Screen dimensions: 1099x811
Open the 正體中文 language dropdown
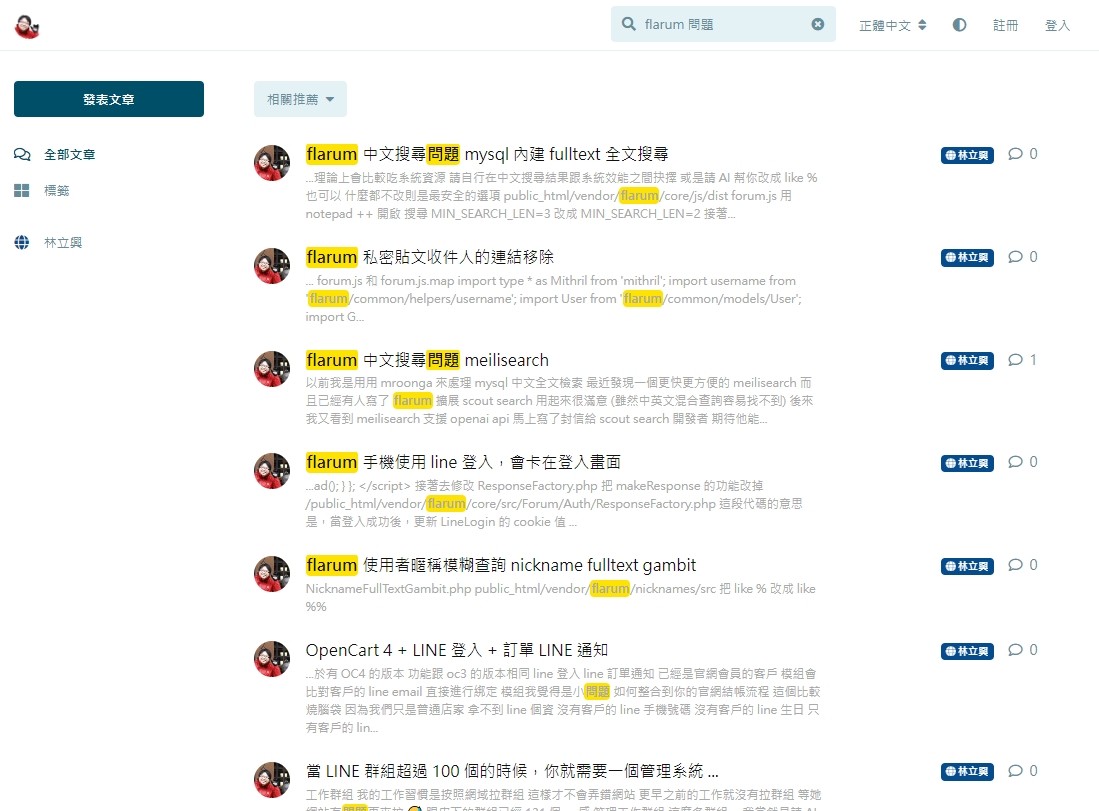point(892,25)
